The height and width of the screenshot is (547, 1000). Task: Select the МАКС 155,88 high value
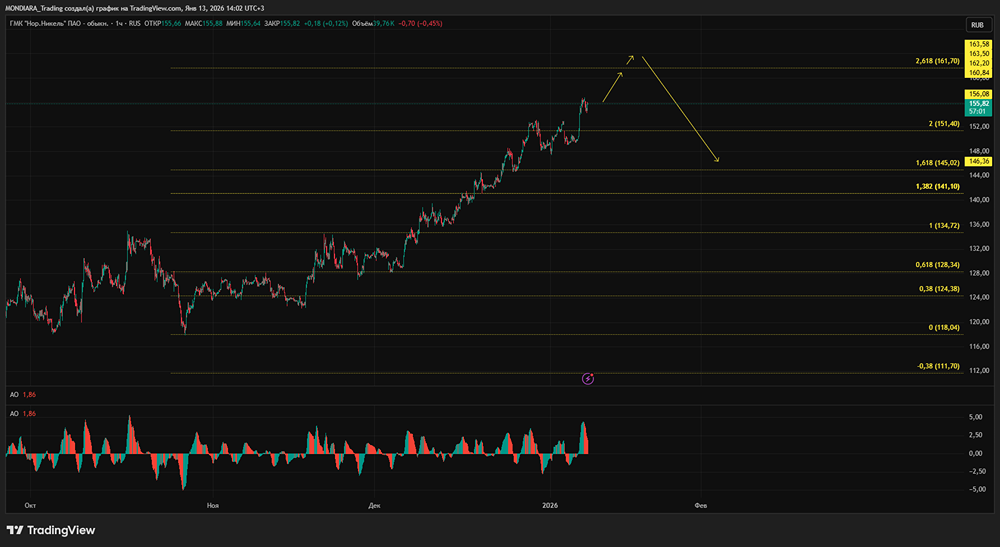[203, 24]
